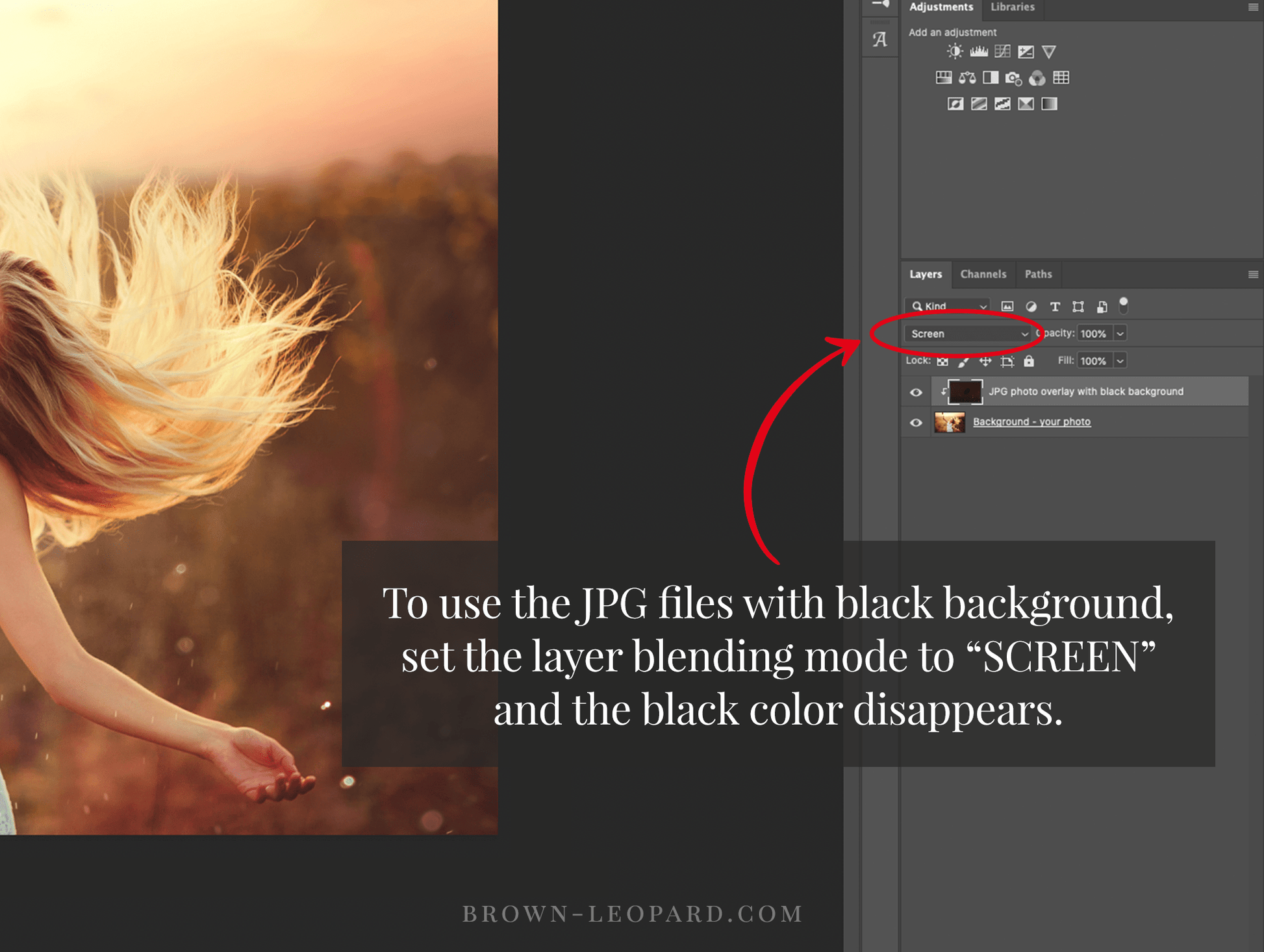Click the lock all layer icon
The height and width of the screenshot is (952, 1264).
(x=1029, y=361)
